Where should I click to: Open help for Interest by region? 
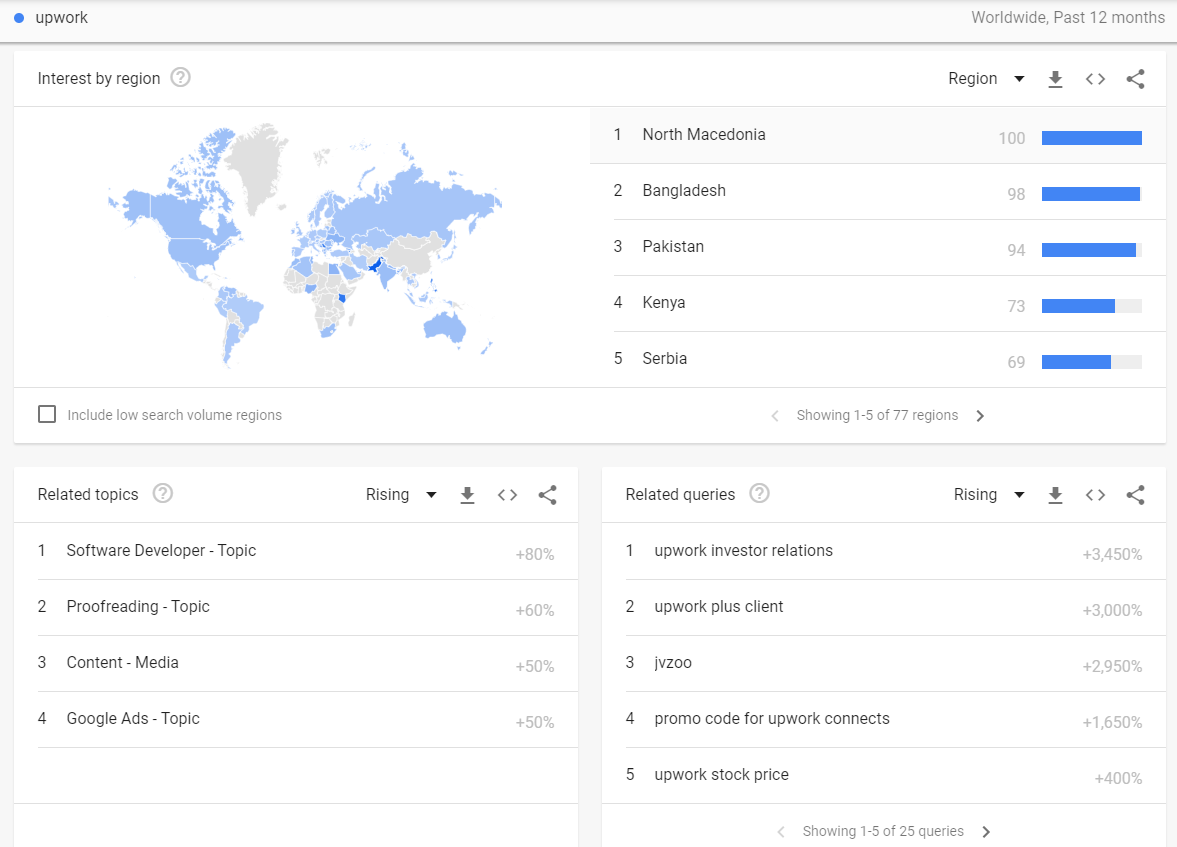180,77
